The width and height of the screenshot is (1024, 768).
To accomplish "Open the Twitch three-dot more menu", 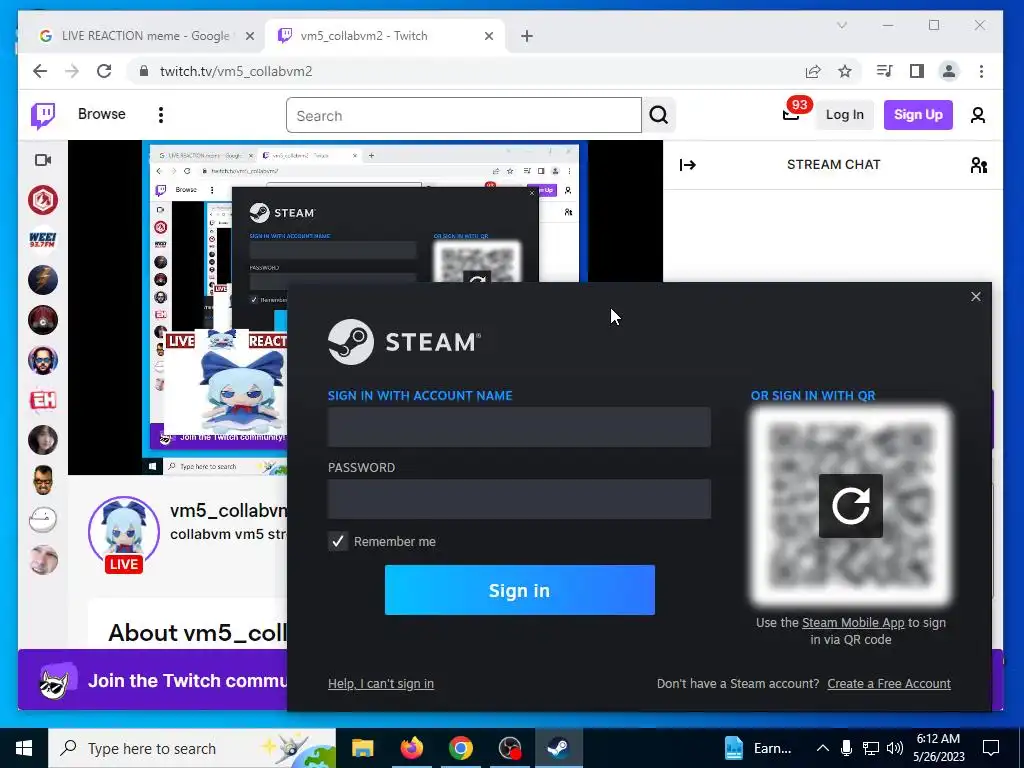I will click(x=161, y=115).
